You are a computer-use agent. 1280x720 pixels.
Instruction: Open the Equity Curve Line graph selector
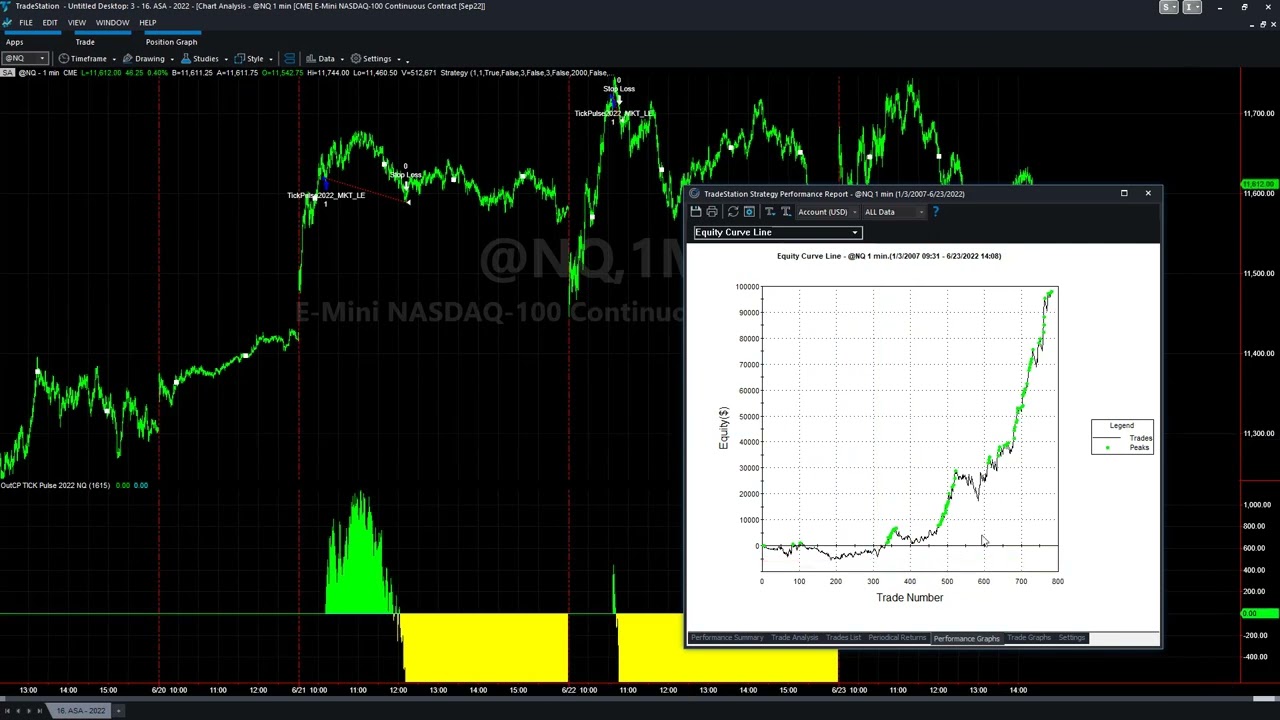(x=777, y=232)
